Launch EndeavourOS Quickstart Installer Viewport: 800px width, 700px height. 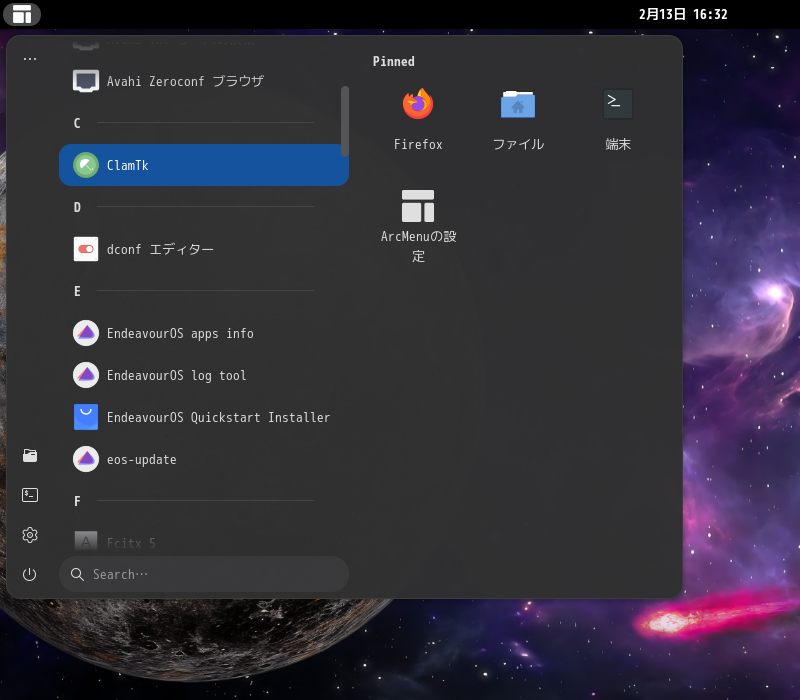219,417
